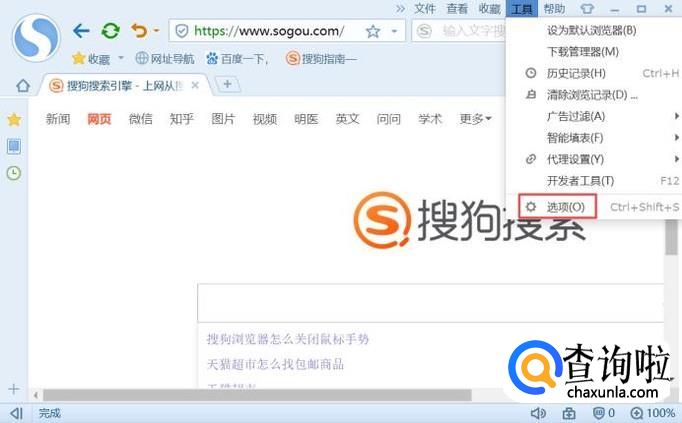Expand the menu bar double-chevron
This screenshot has width=682, height=423.
coord(401,9)
